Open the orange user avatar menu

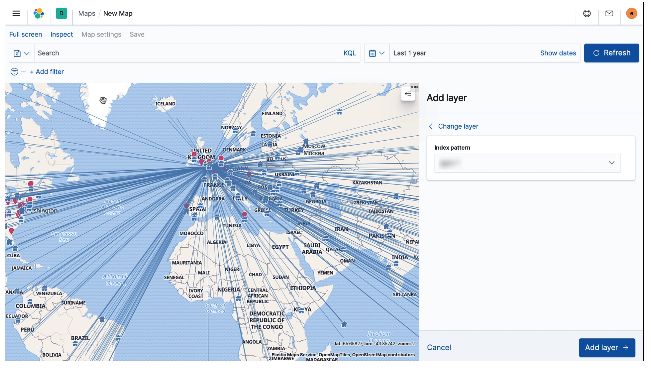click(631, 14)
